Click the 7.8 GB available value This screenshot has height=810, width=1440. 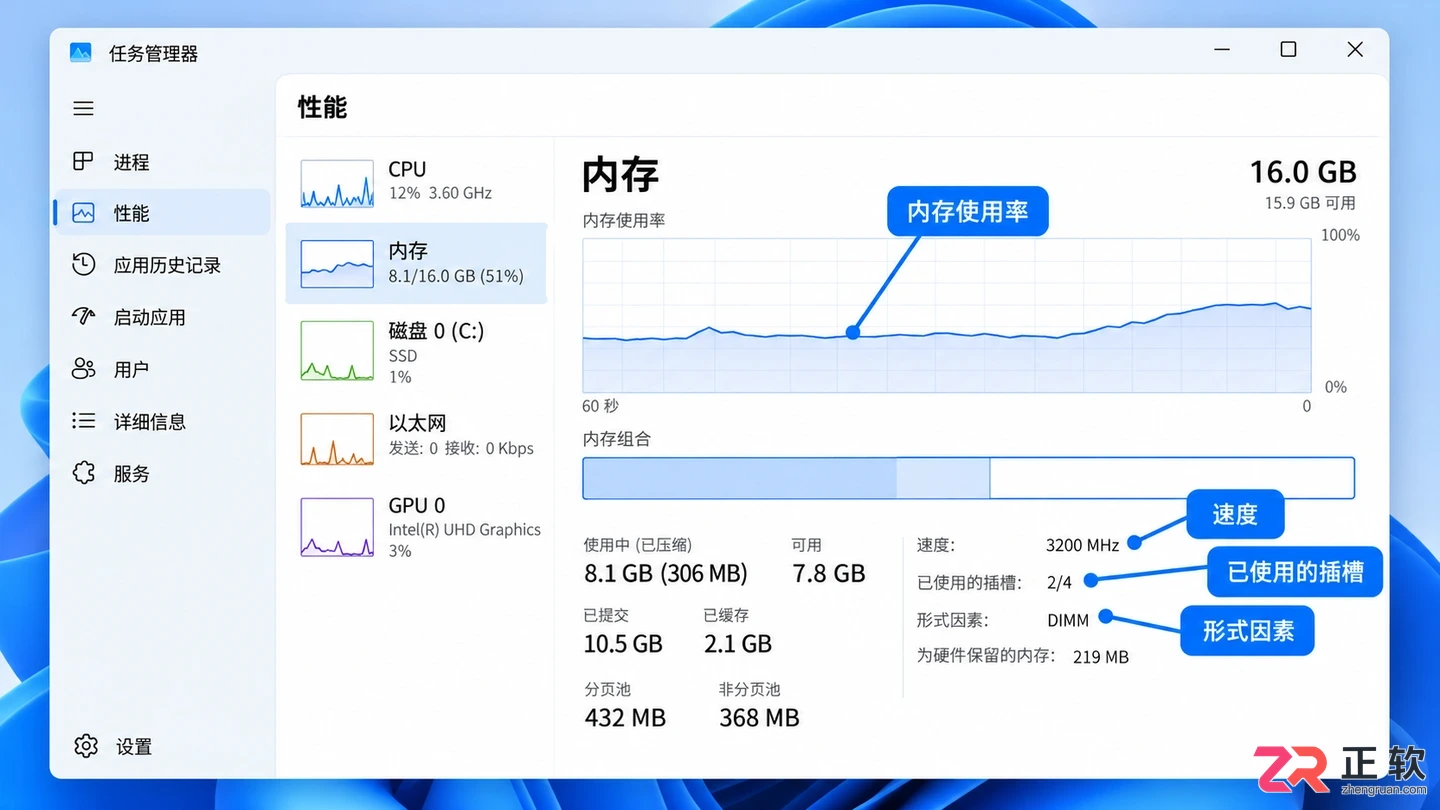(x=828, y=573)
